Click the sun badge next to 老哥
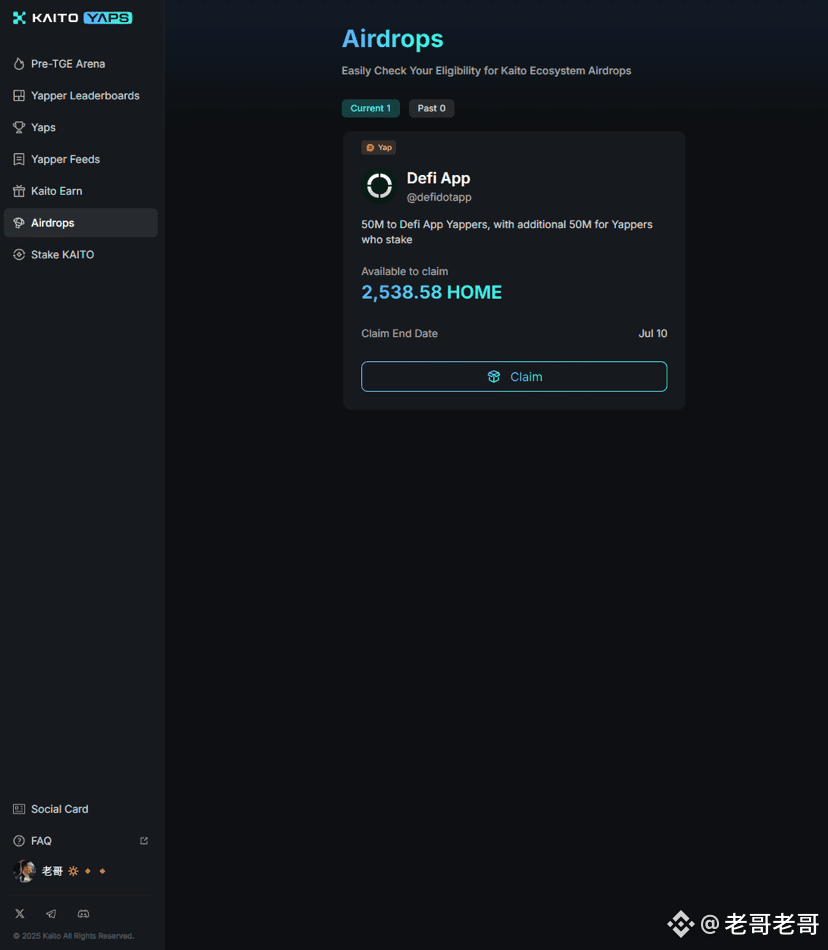 click(73, 871)
